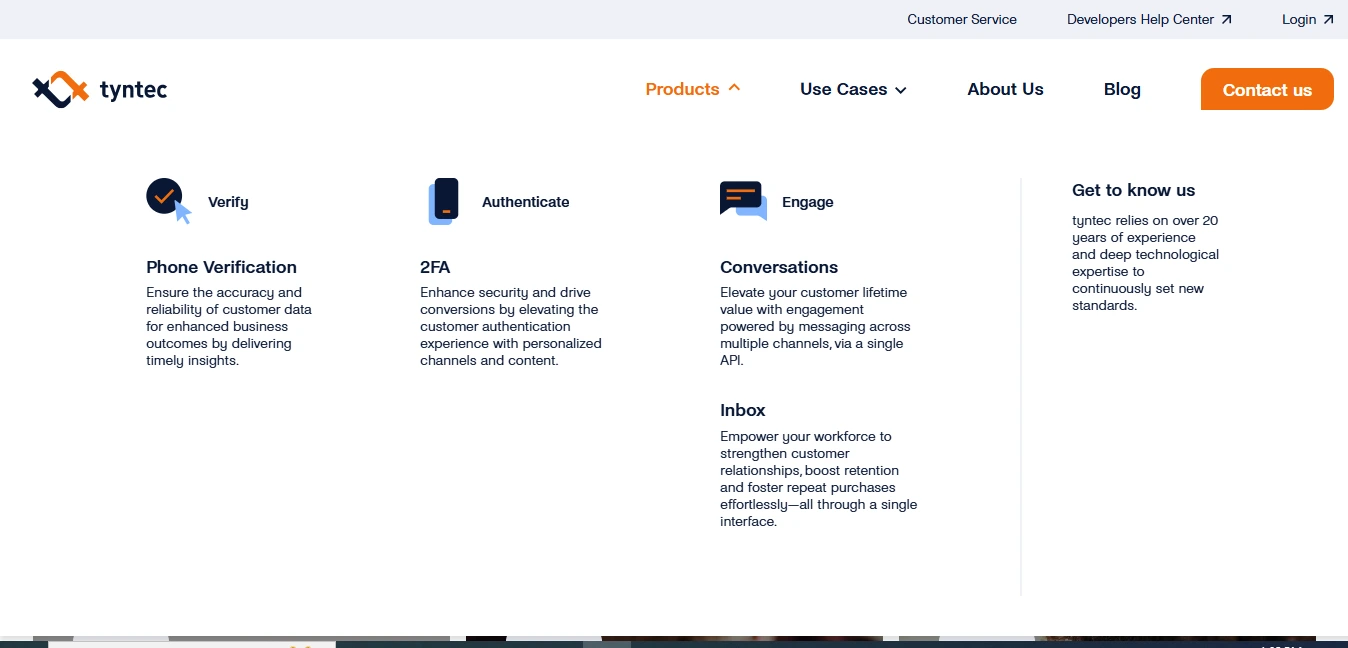Click the Login external arrow icon
This screenshot has width=1348, height=648.
point(1328,19)
